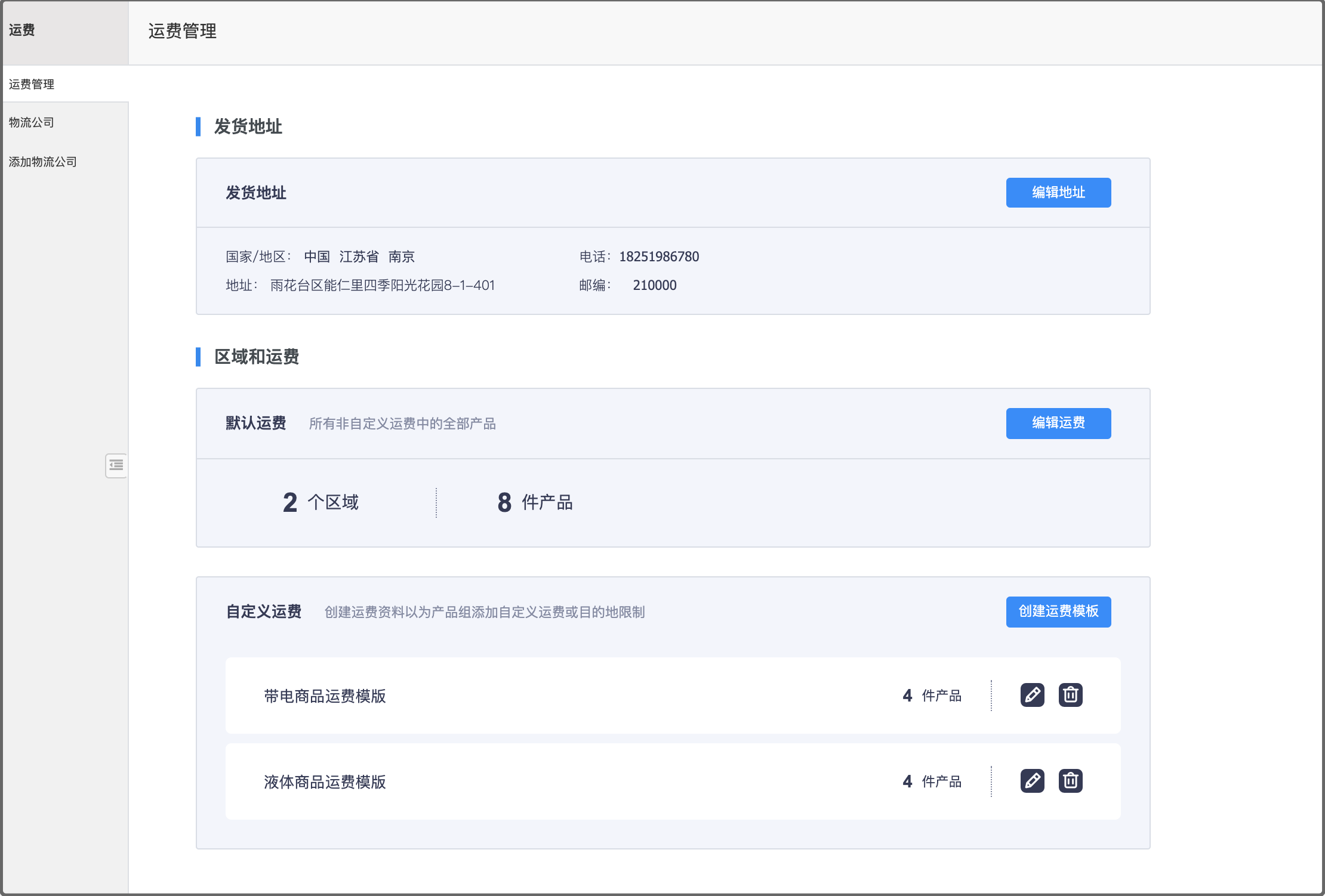Collapse the left sidebar panel
1325x896 pixels.
click(116, 465)
